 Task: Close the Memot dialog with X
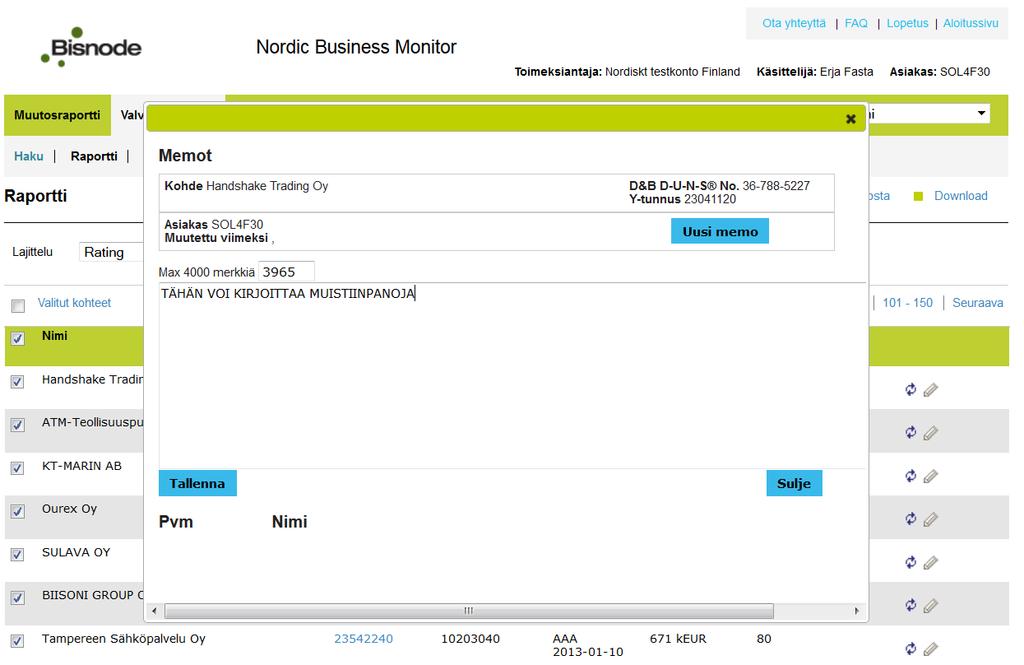coord(850,119)
